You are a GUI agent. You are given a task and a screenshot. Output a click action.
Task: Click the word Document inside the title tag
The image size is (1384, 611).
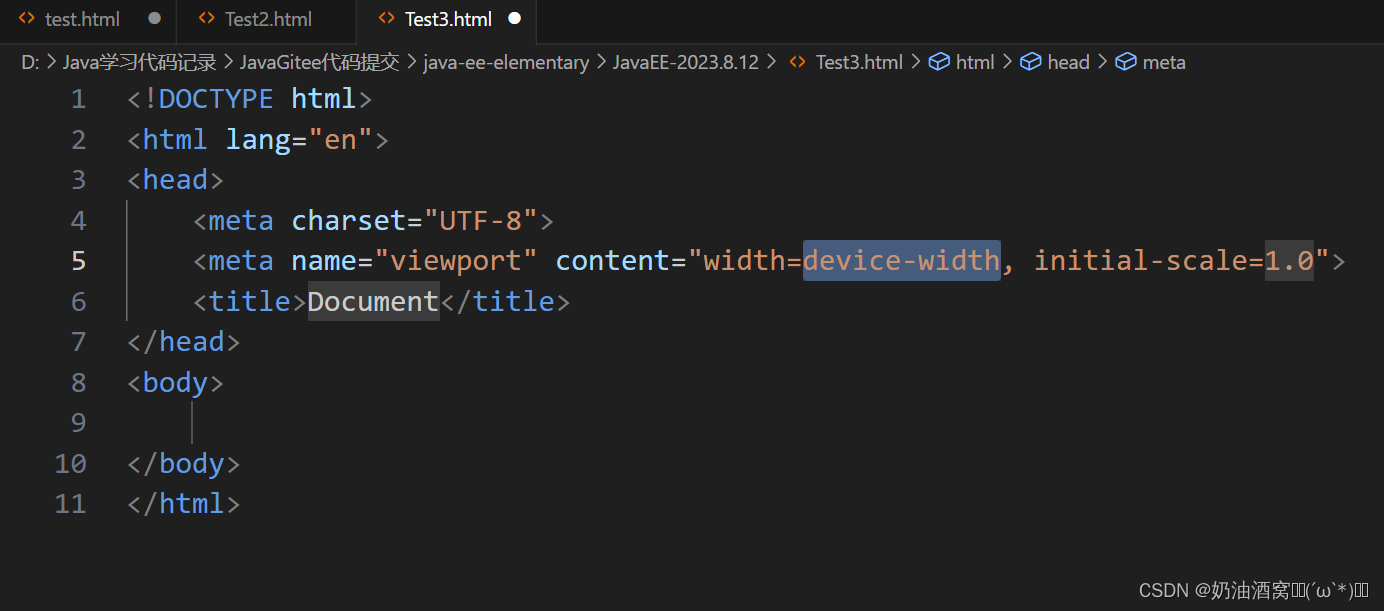371,300
